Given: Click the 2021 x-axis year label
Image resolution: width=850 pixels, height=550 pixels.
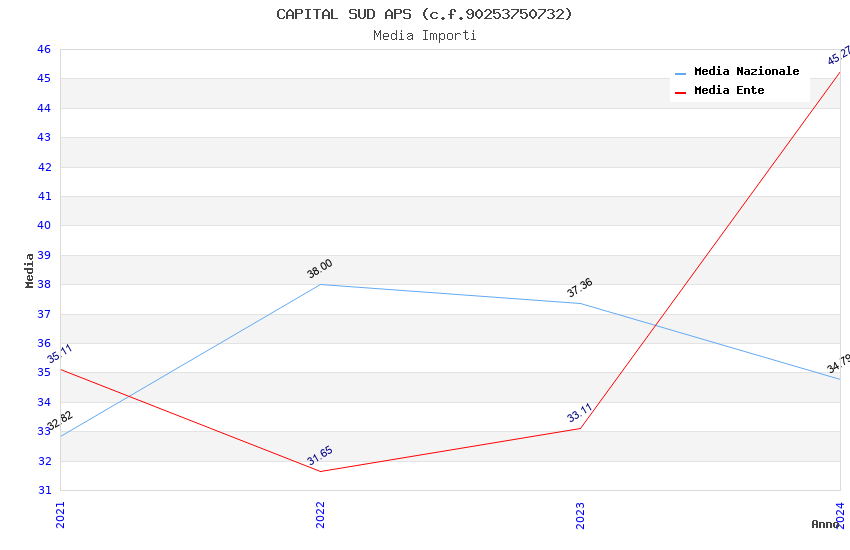Looking at the screenshot, I should coord(60,514).
